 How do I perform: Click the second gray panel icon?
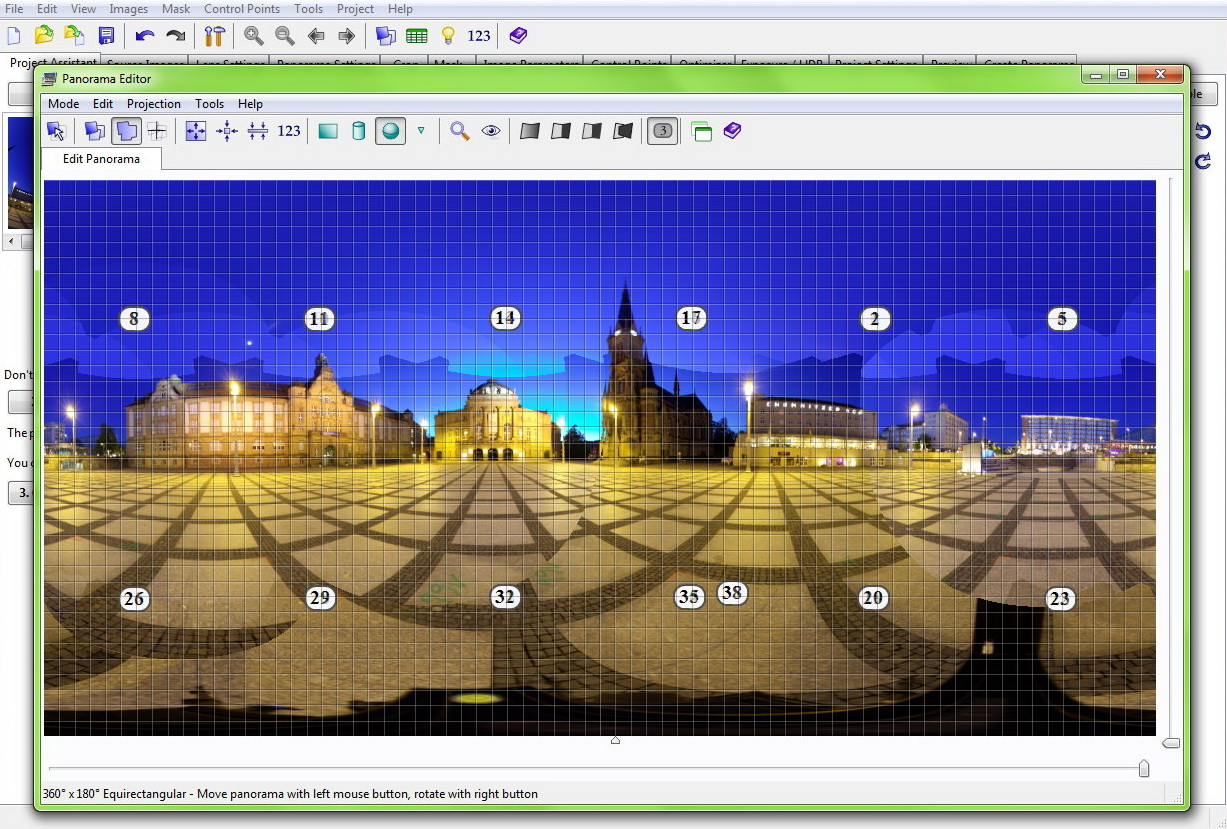561,131
